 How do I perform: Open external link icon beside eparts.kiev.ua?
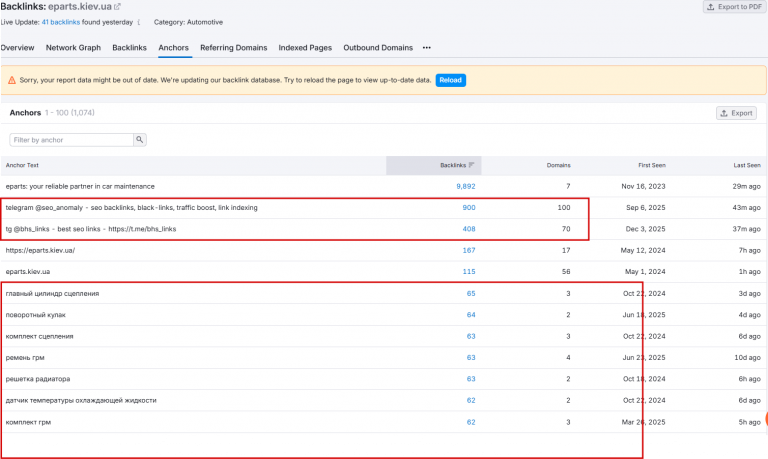coord(118,7)
